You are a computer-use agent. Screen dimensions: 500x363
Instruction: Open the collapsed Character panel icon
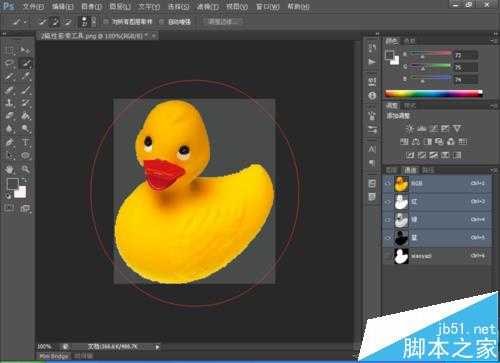click(x=372, y=149)
